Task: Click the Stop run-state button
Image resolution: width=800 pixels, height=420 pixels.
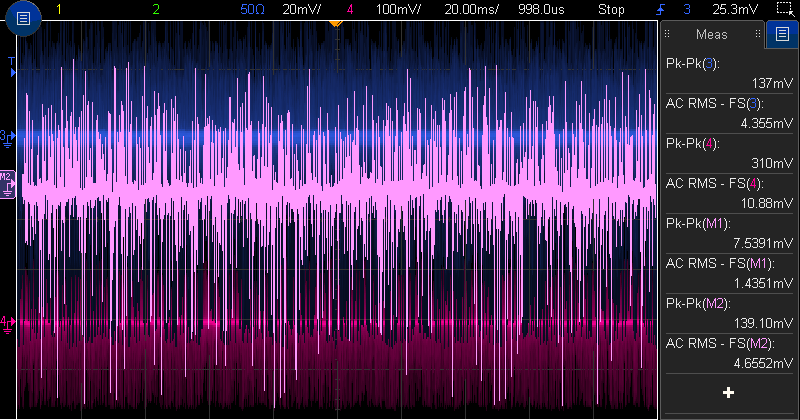Action: click(611, 9)
